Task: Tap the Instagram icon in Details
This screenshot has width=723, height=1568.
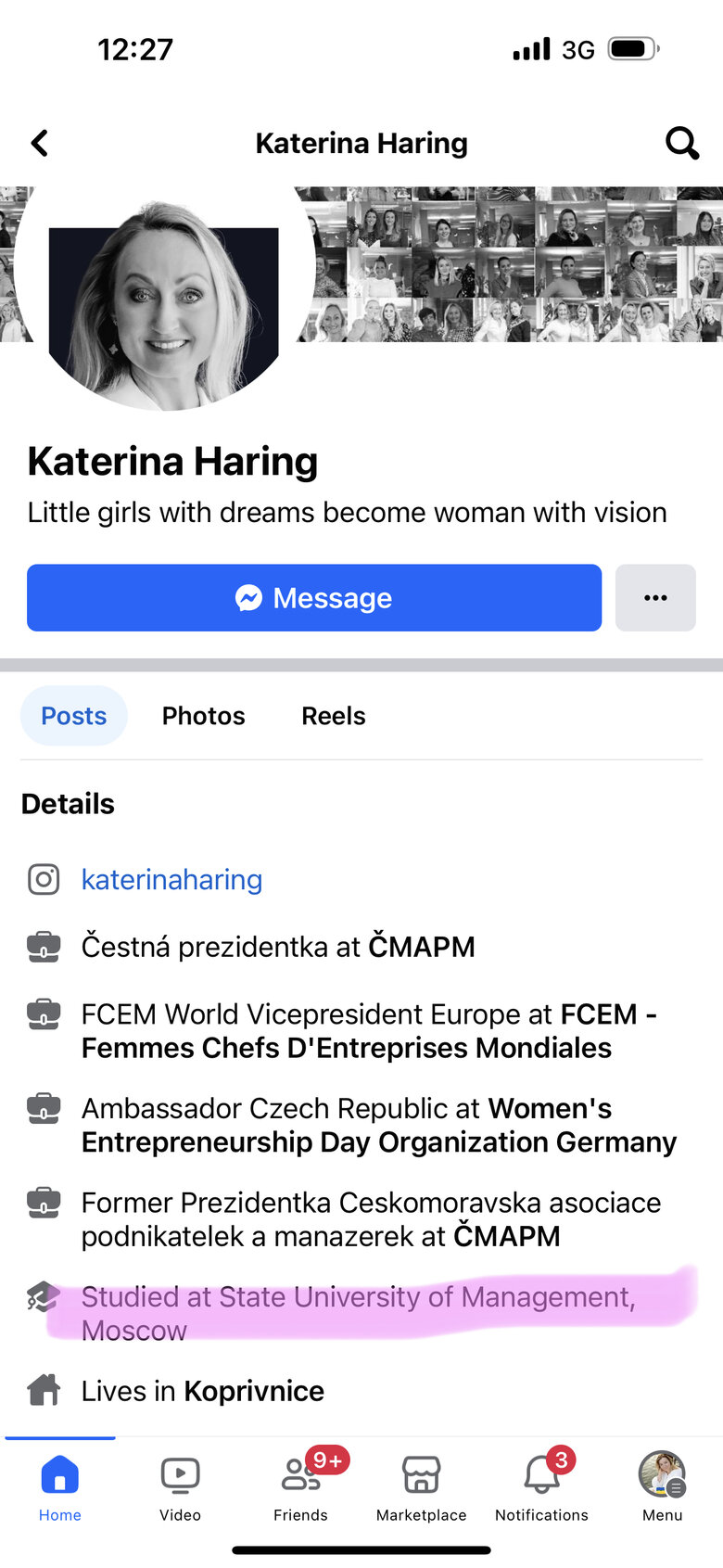Action: pyautogui.click(x=44, y=879)
